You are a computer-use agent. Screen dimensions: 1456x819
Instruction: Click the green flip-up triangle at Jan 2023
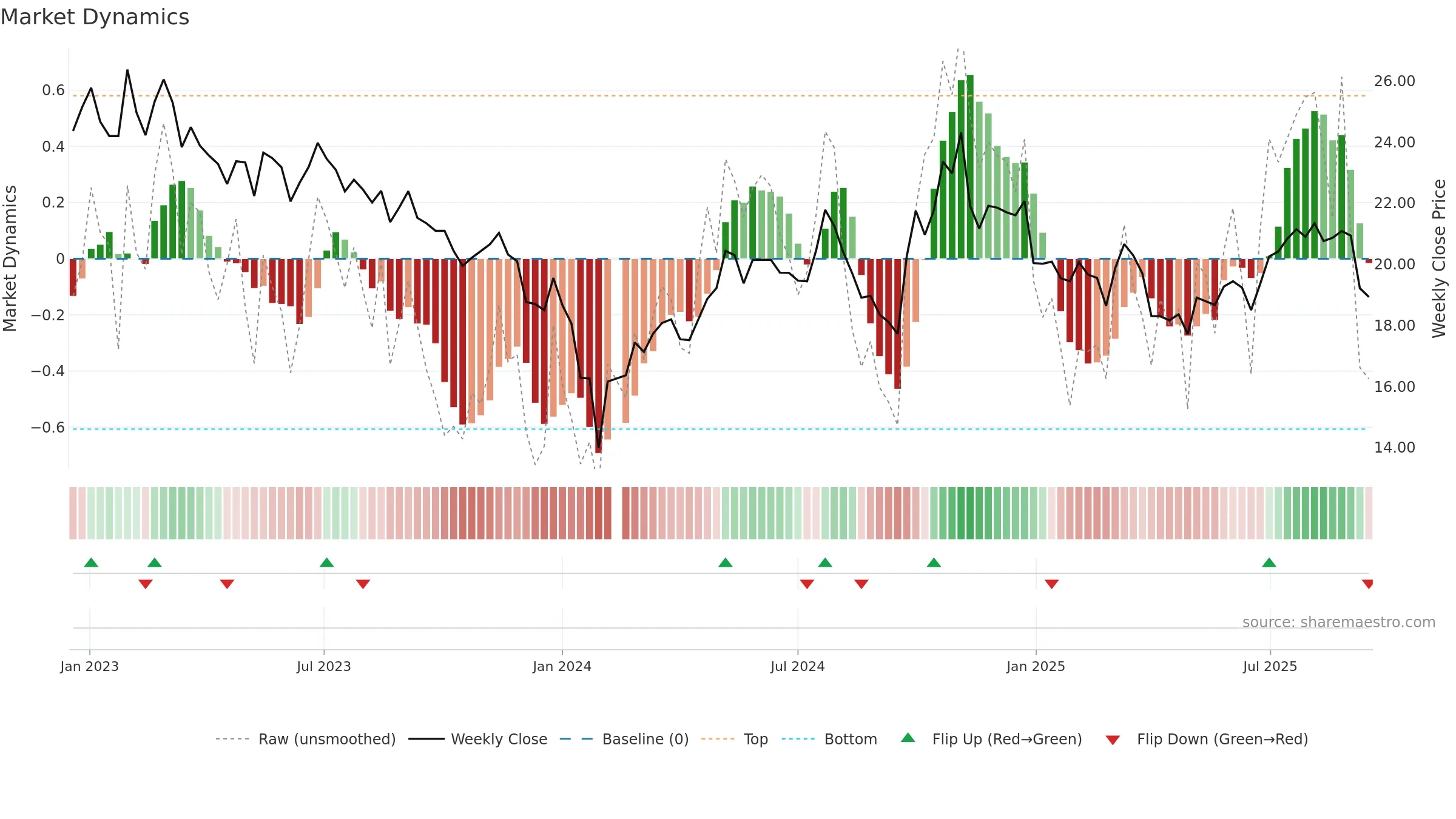tap(91, 563)
